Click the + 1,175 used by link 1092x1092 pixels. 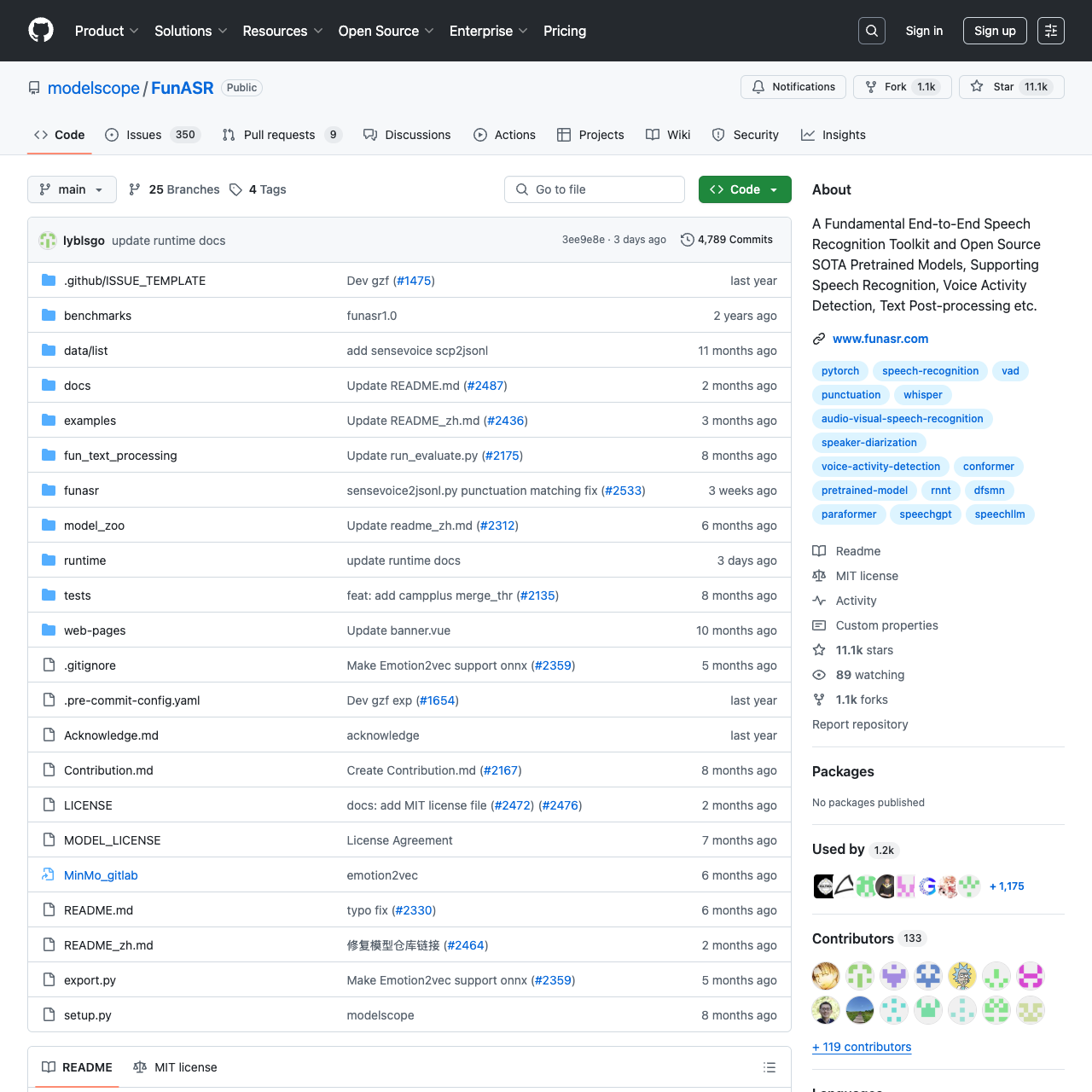click(x=1007, y=886)
